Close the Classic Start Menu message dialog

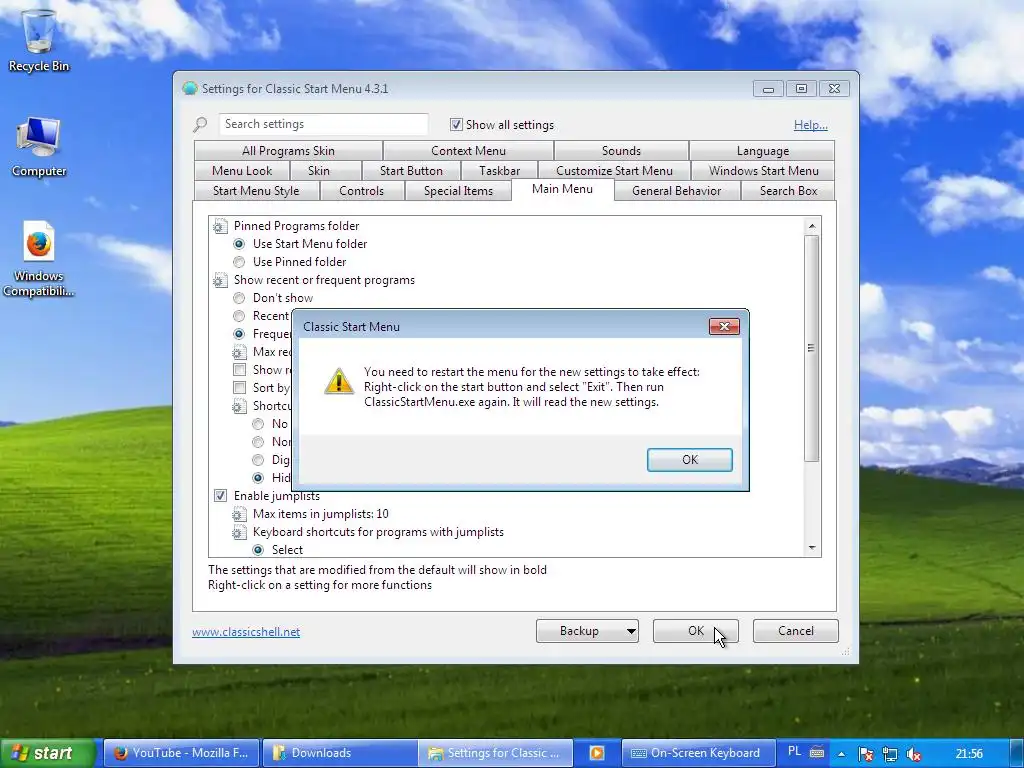[724, 327]
